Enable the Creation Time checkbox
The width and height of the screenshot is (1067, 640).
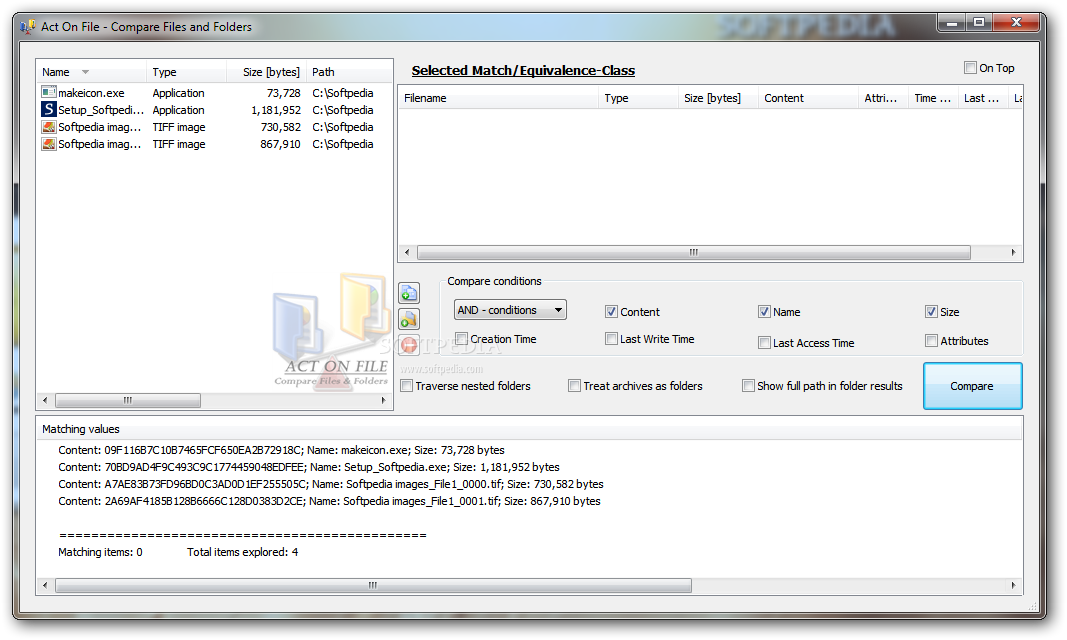point(461,338)
